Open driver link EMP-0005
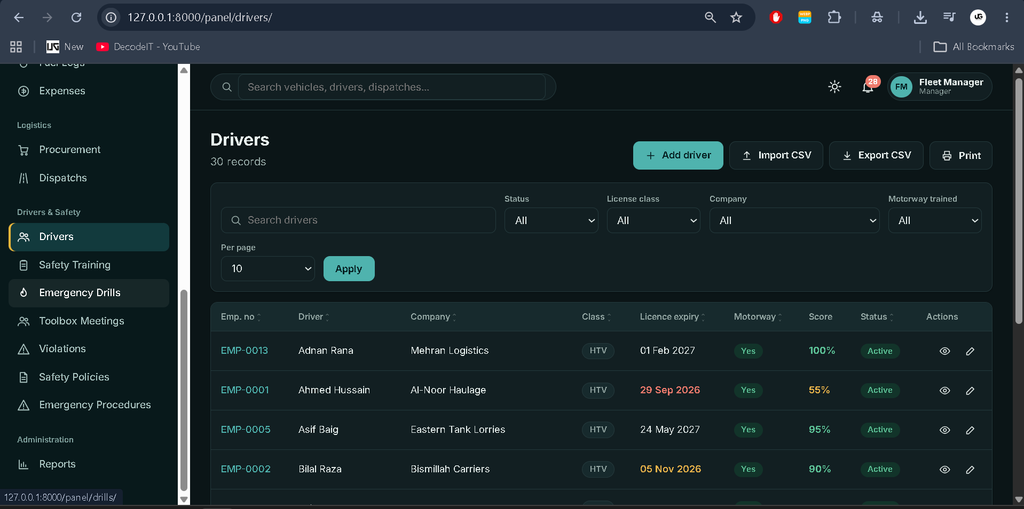The image size is (1024, 509). 246,430
